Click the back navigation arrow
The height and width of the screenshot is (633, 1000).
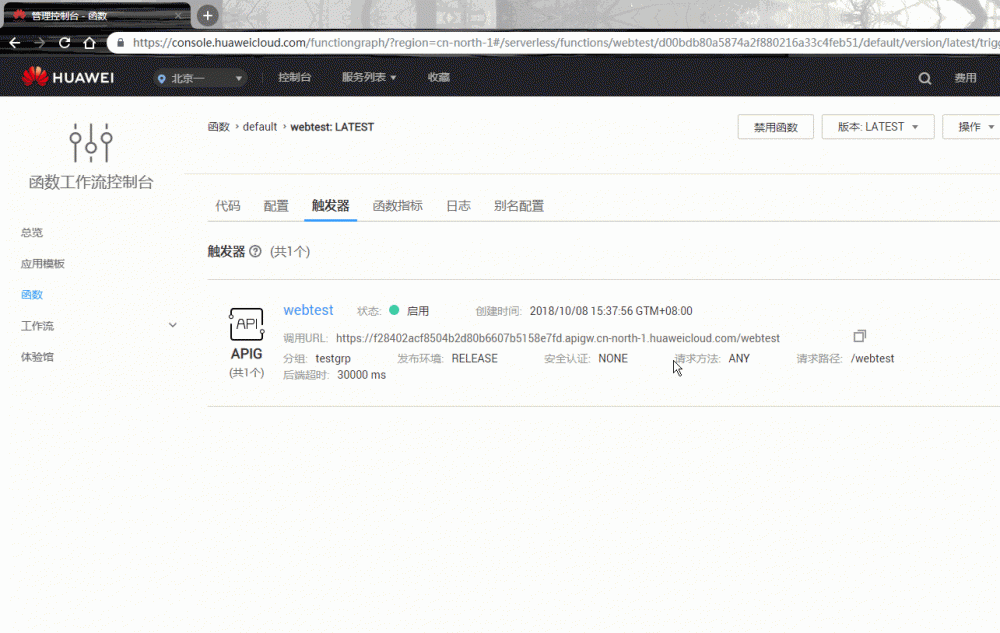click(14, 44)
